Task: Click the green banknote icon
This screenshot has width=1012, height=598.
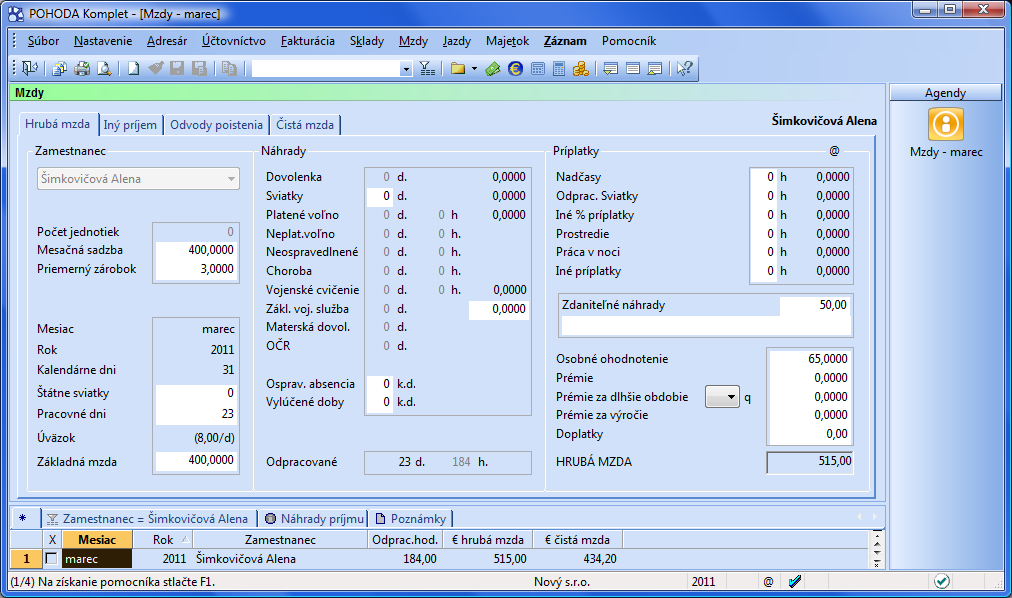Action: [493, 68]
